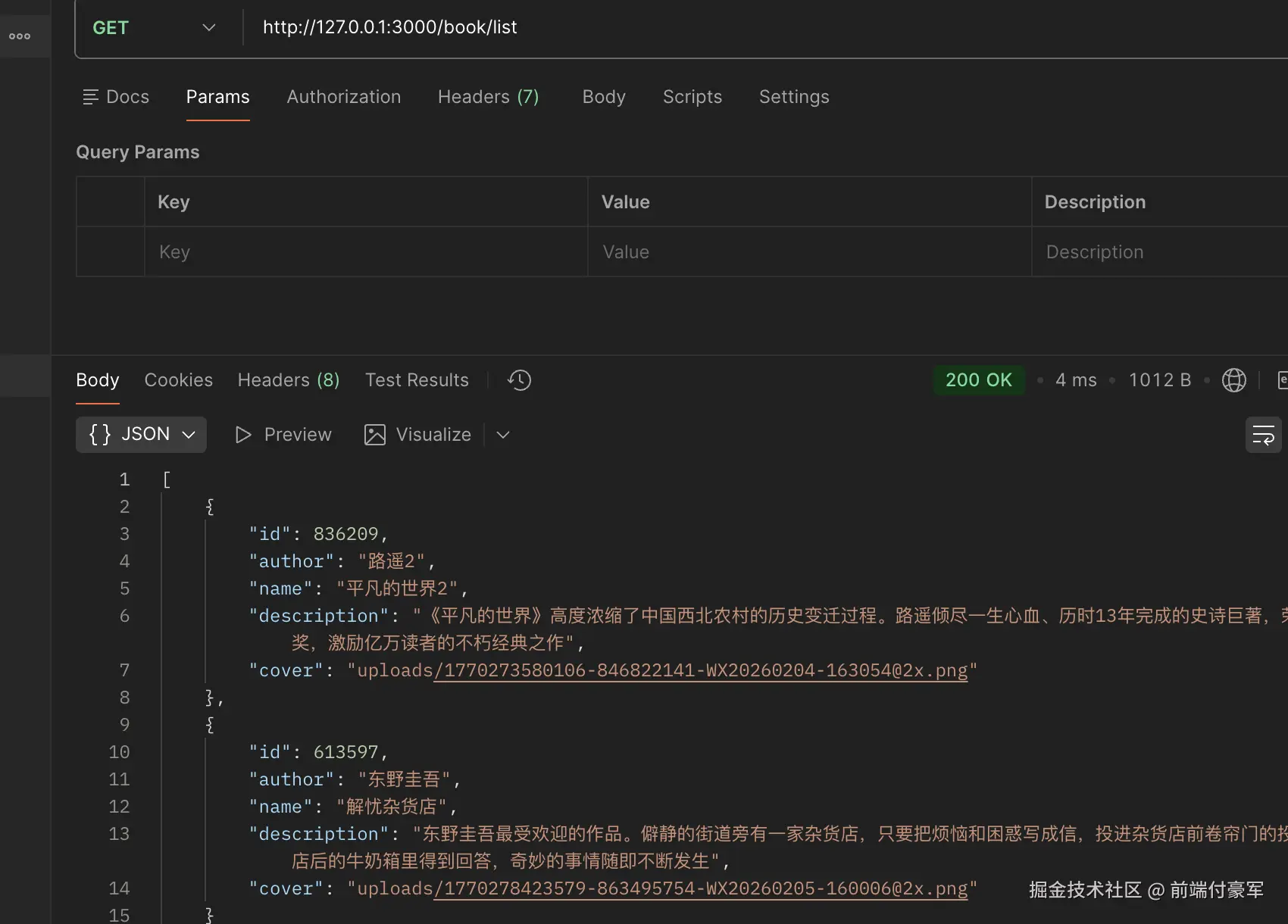The height and width of the screenshot is (924, 1288).
Task: Click the Visualize button
Action: pos(417,435)
